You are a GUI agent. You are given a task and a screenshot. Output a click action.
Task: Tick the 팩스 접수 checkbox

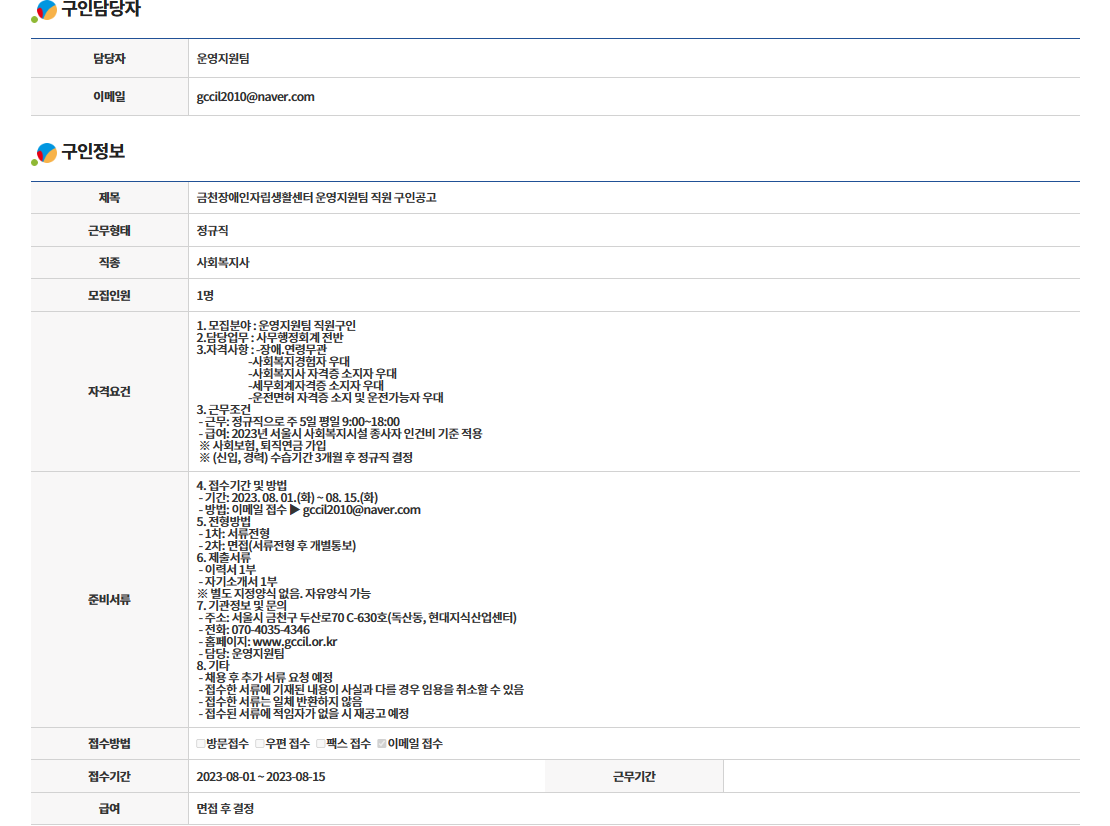tap(321, 744)
